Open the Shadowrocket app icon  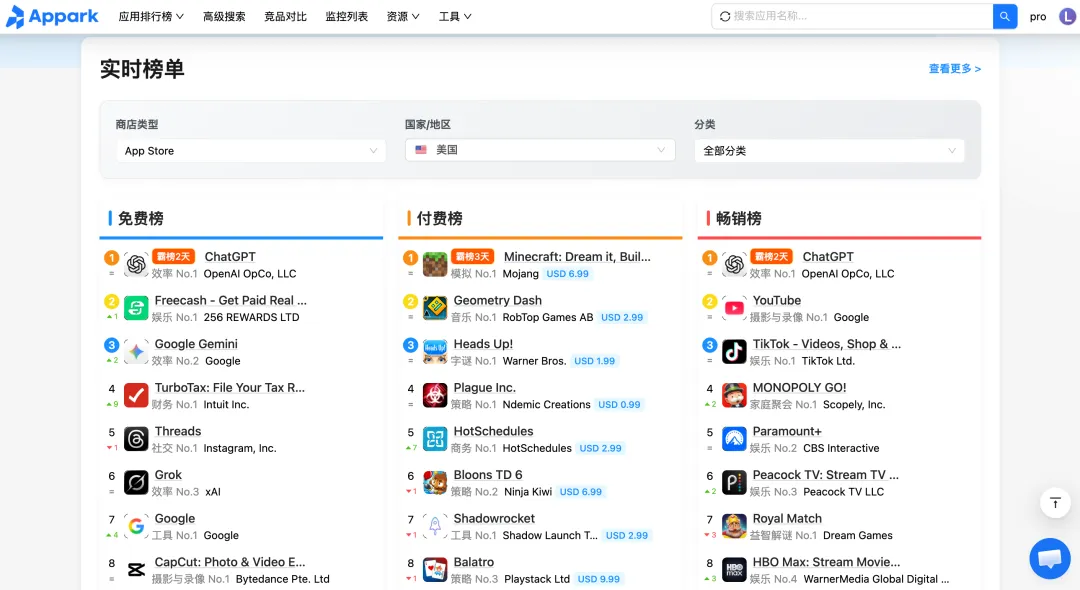pos(435,526)
